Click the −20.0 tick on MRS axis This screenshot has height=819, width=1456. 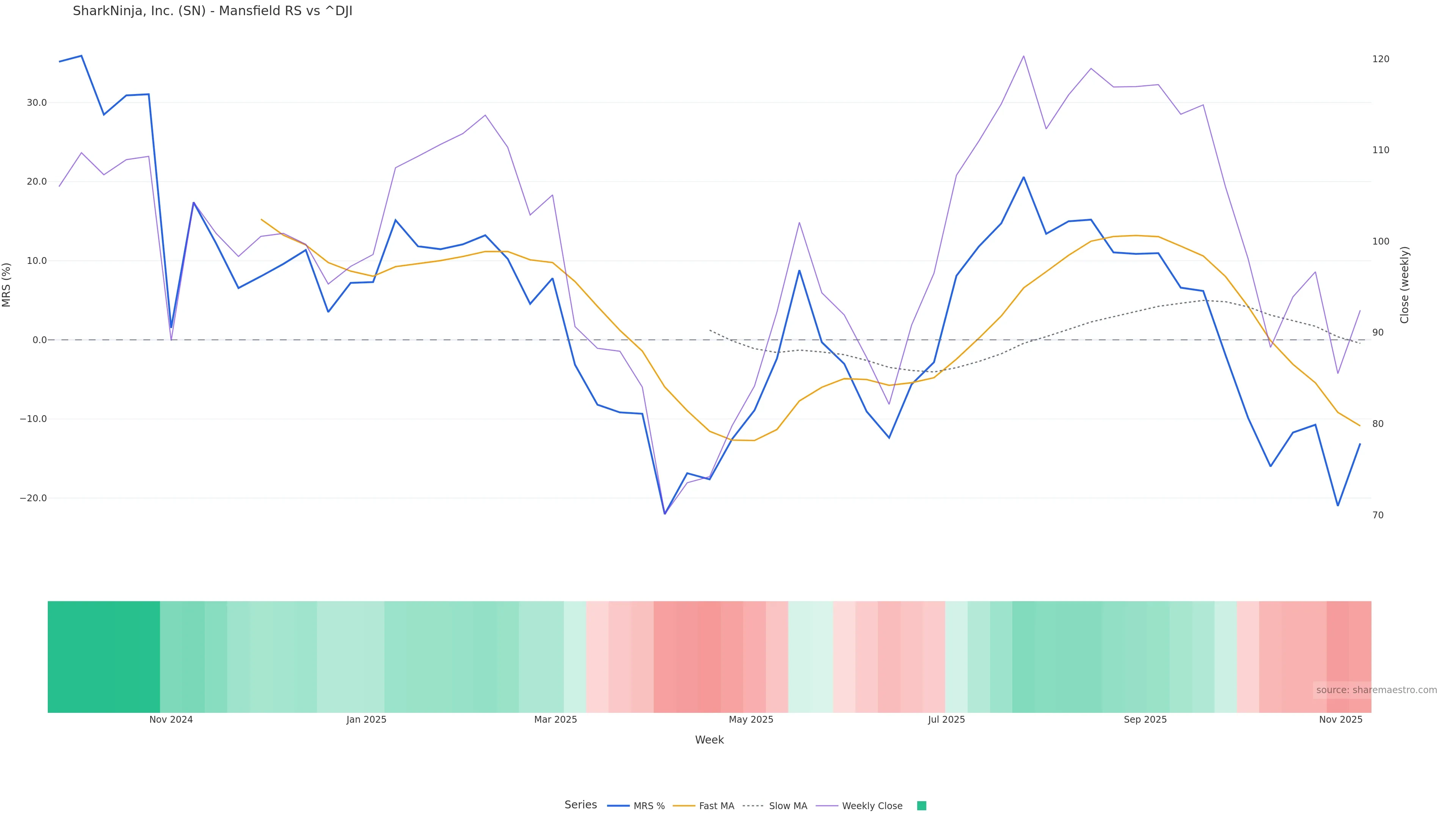tap(33, 498)
